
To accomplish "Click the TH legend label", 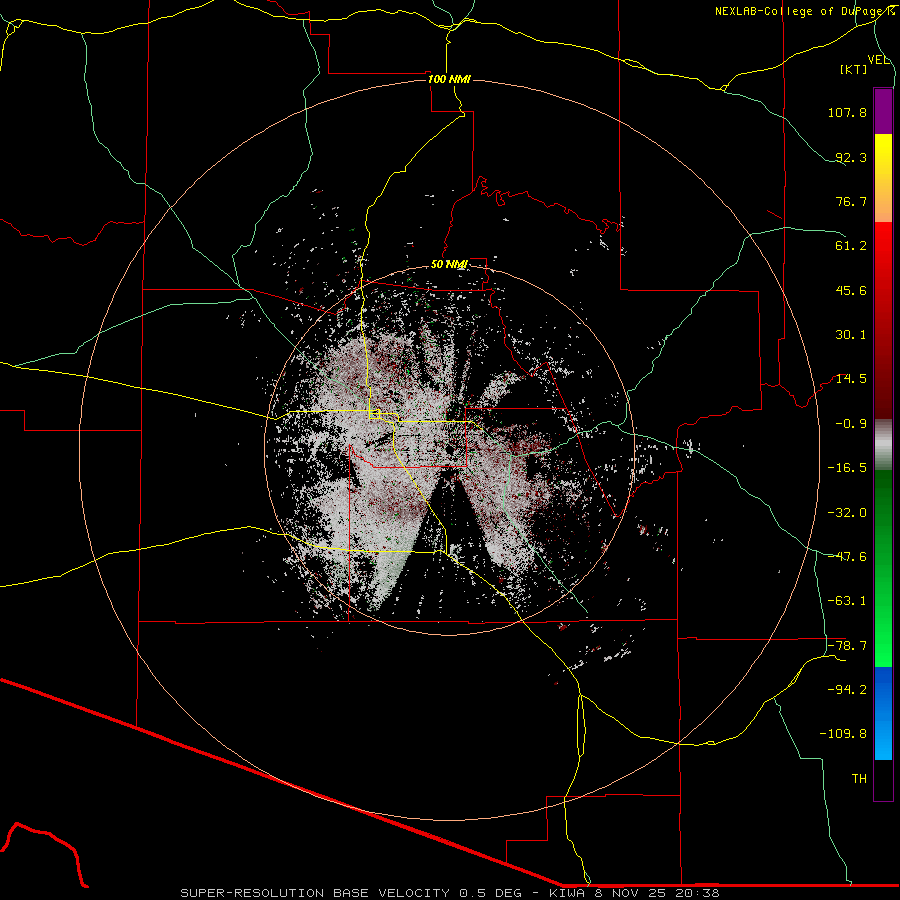I will 859,779.
